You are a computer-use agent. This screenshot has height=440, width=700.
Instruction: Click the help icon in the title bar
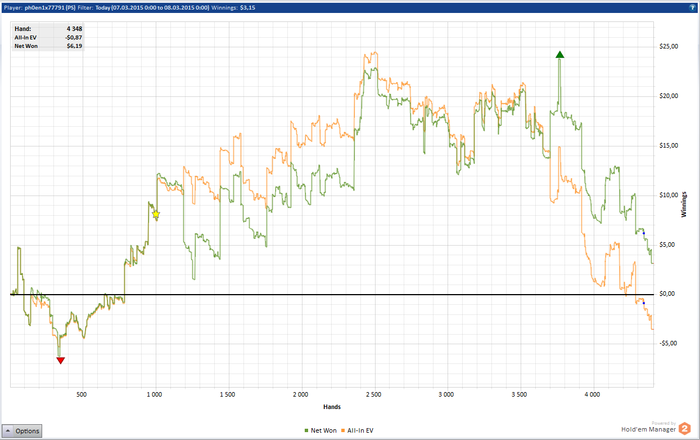pos(692,8)
